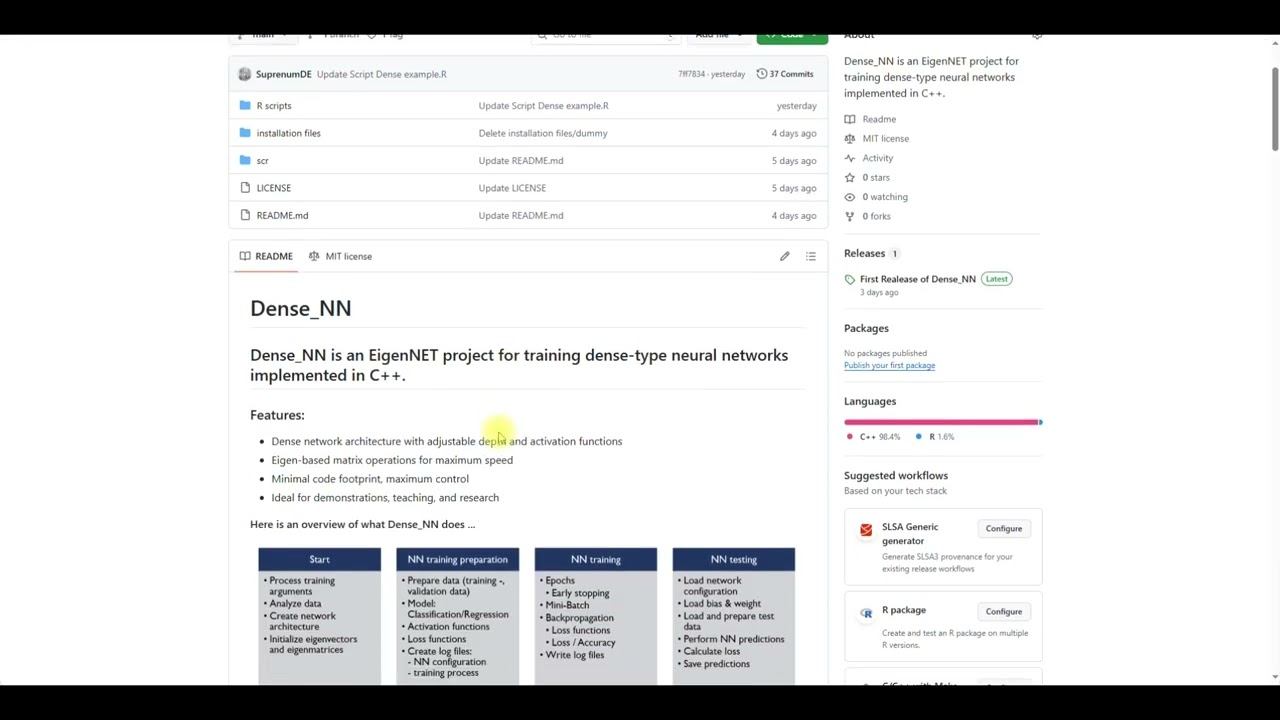Click the book icon on the README tab
The image size is (1280, 720).
click(x=245, y=256)
